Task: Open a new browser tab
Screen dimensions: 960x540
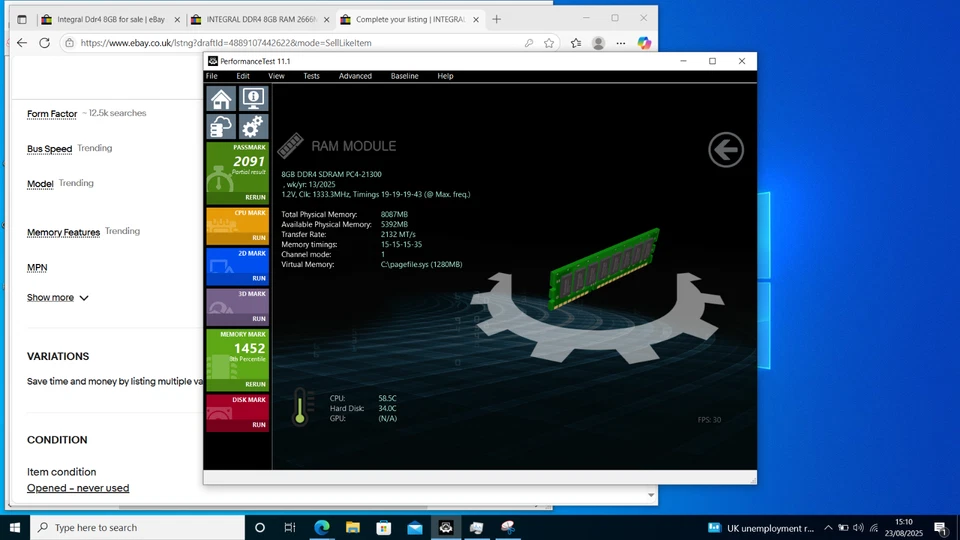Action: coord(497,20)
